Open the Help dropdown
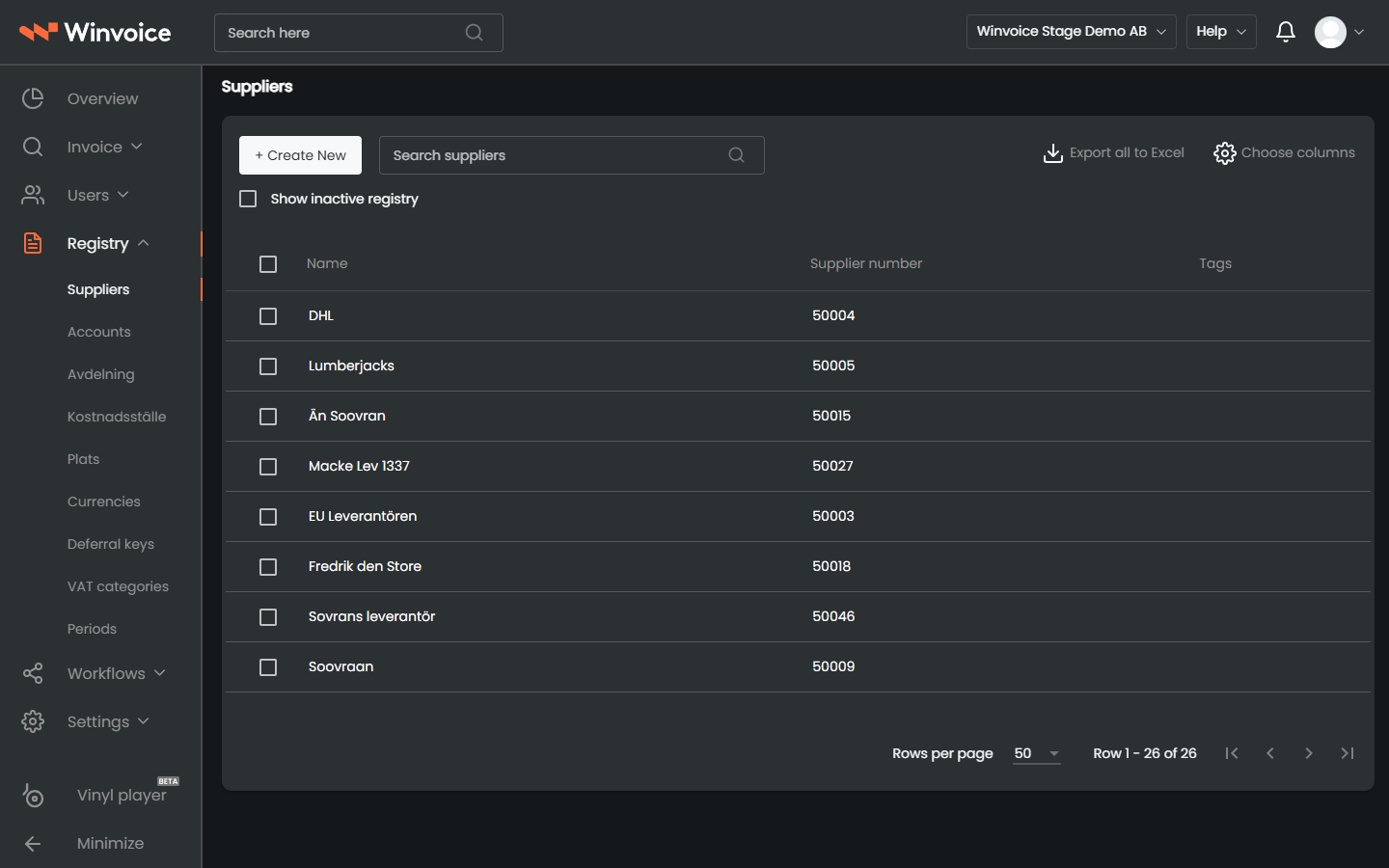1389x868 pixels. [x=1221, y=32]
